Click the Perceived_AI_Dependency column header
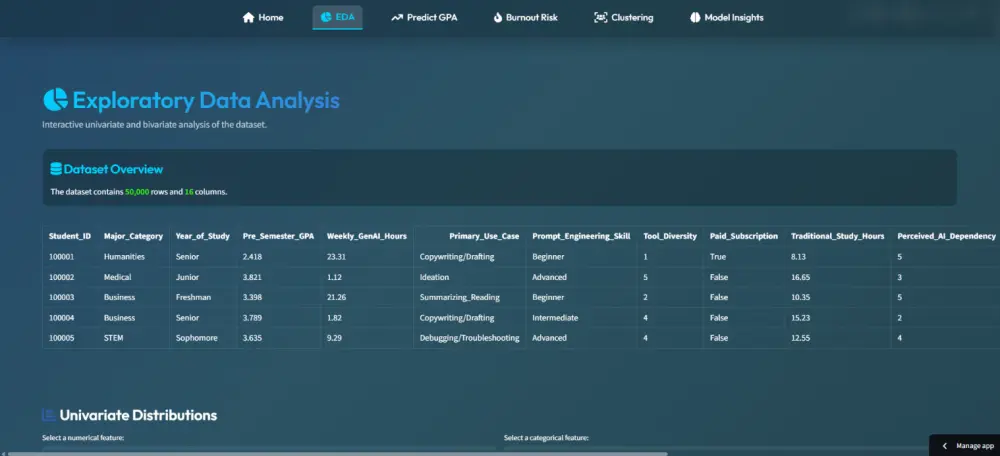 click(946, 236)
